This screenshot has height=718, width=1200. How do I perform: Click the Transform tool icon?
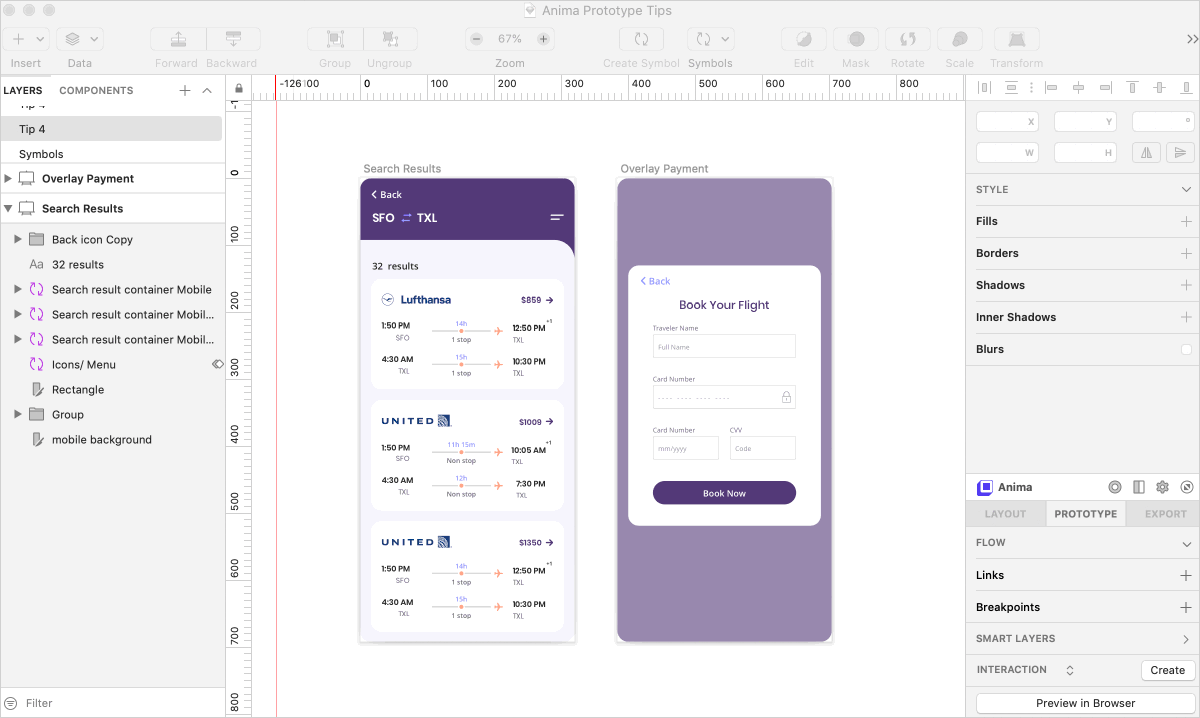click(x=1016, y=39)
